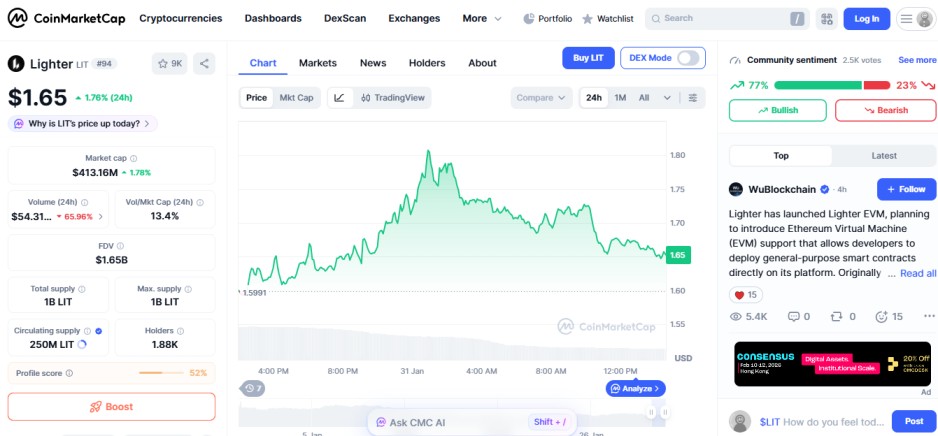The height and width of the screenshot is (436, 938).
Task: Switch to Latest posts tab
Action: click(x=884, y=156)
